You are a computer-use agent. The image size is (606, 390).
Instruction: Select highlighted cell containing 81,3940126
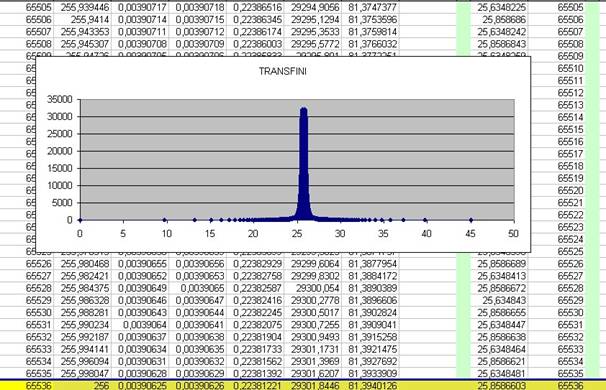[371, 386]
